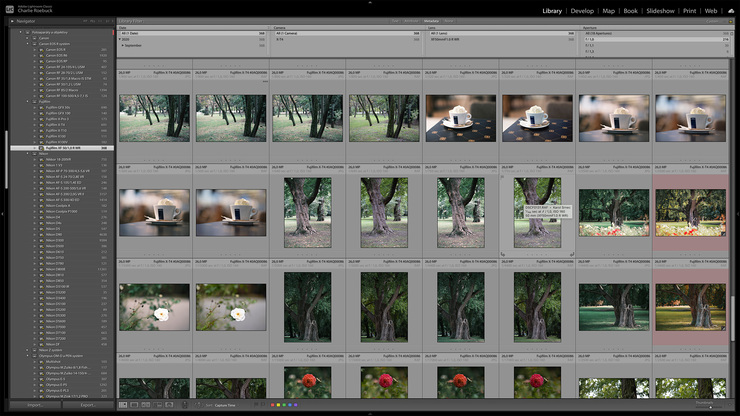Open the Library module
740x416 pixels.
552,11
